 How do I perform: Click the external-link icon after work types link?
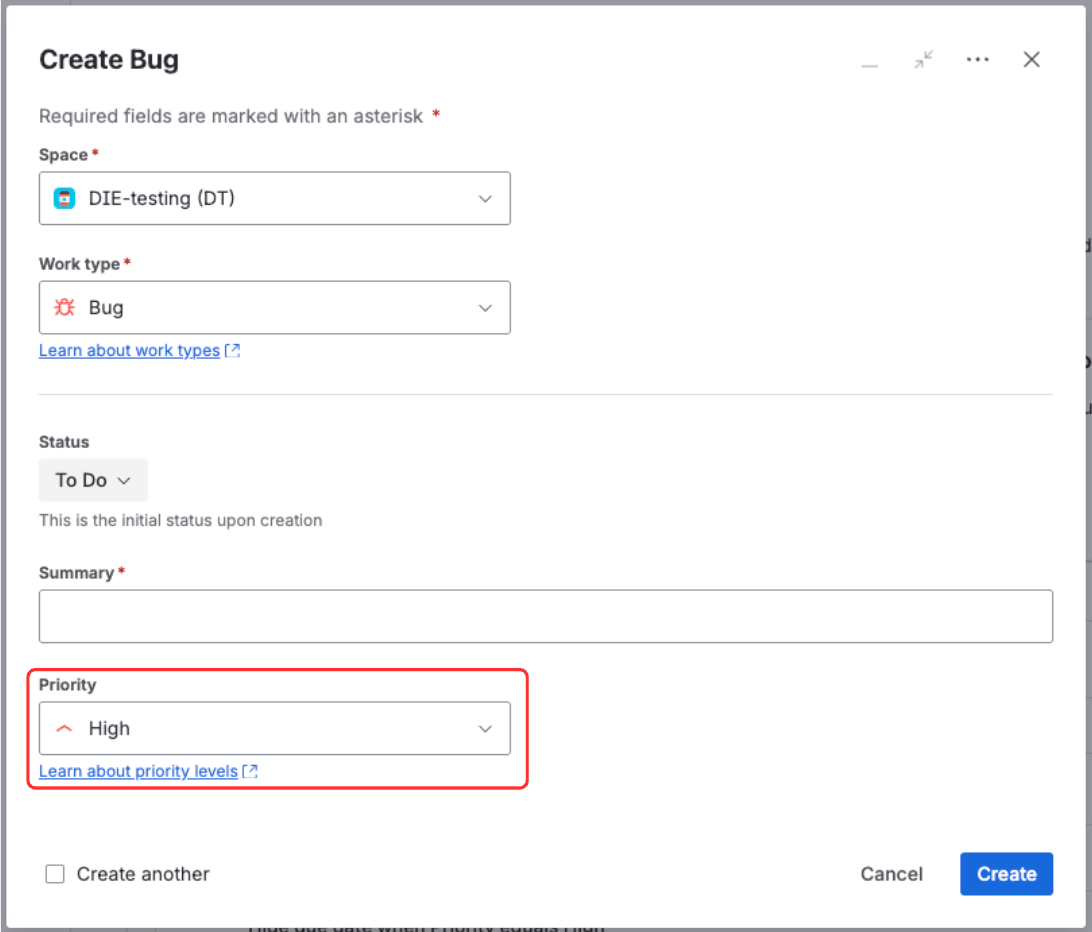[232, 350]
